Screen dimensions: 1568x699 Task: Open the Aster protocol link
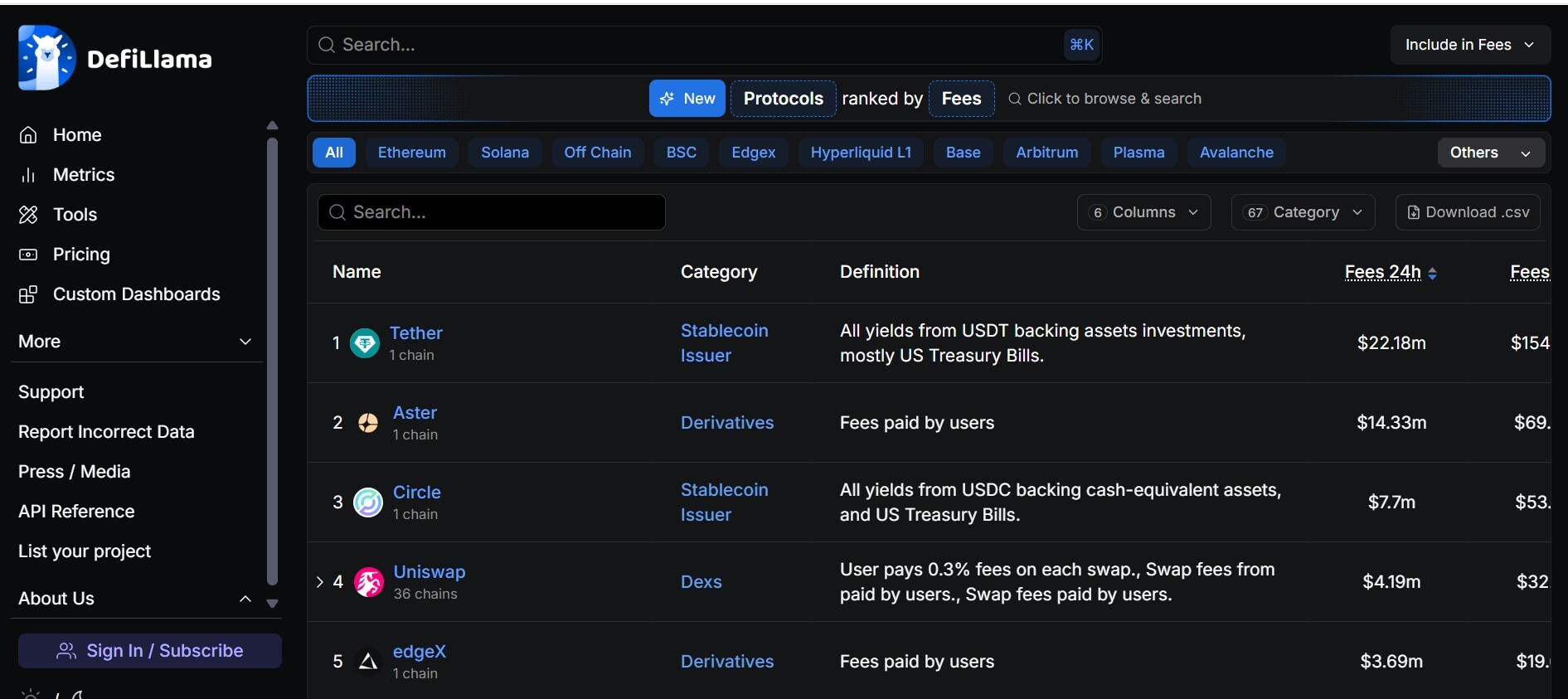pyautogui.click(x=415, y=413)
